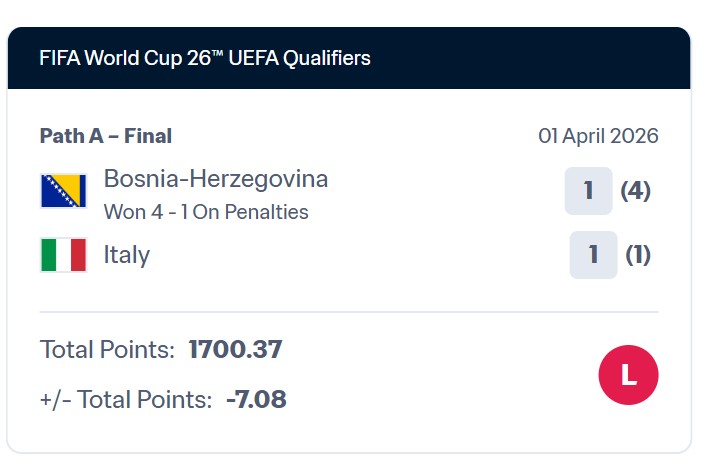The image size is (722, 474).
Task: Click the Won 4 - 1 On Penalties text
Action: point(206,212)
